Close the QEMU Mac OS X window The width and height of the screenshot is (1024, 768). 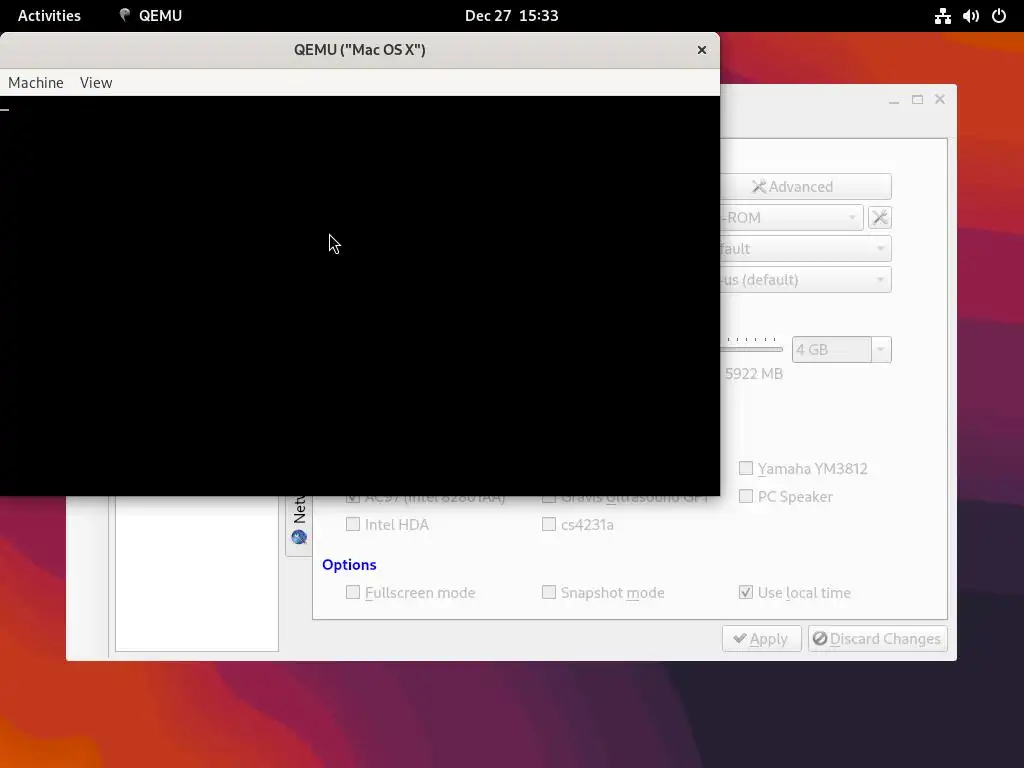701,50
